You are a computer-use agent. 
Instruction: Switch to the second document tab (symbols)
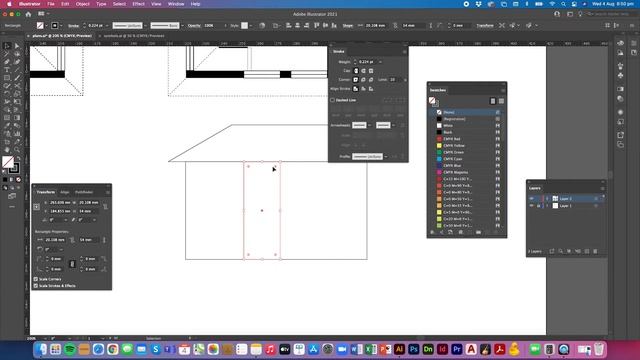pos(134,36)
